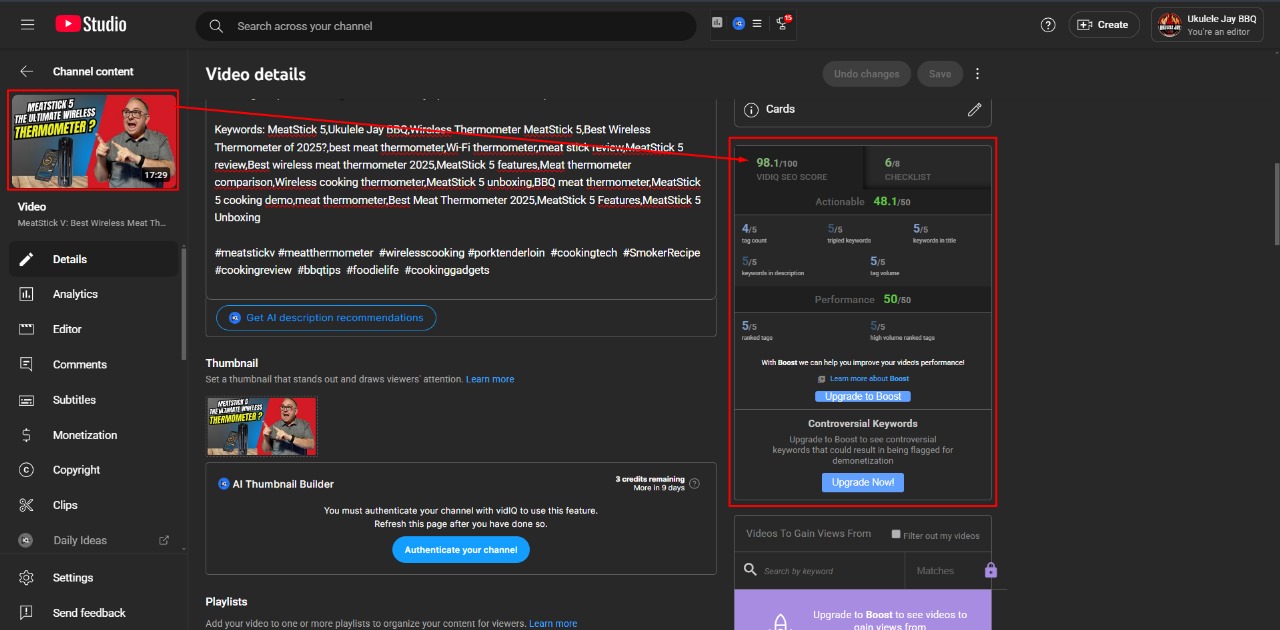Open the Clips section
Viewport: 1280px width, 630px height.
tap(92, 505)
